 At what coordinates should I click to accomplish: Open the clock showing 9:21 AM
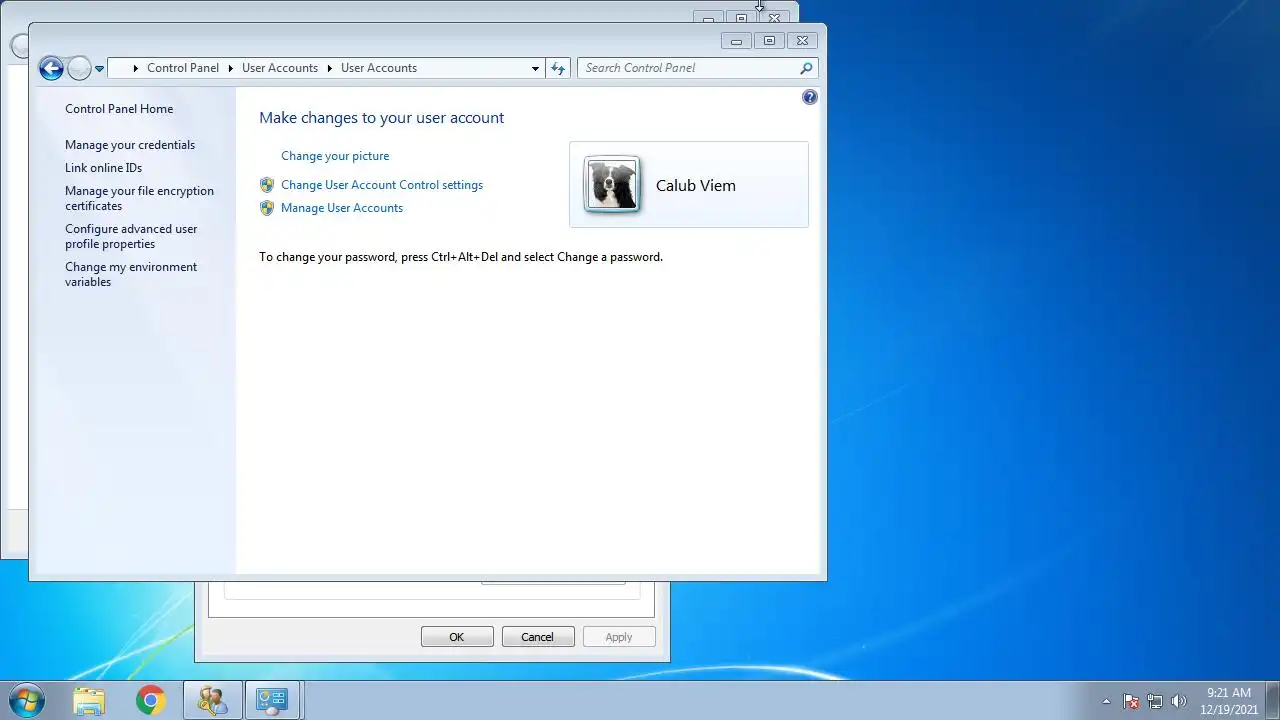1229,701
